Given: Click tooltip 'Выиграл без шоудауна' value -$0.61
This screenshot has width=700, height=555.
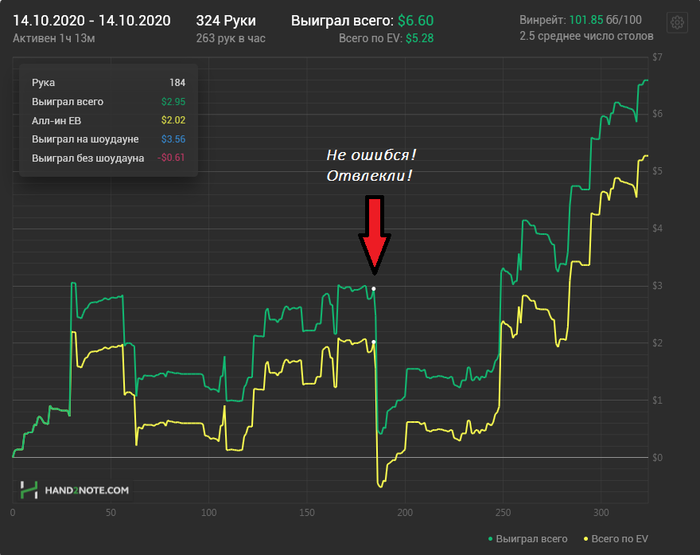Looking at the screenshot, I should click(171, 158).
